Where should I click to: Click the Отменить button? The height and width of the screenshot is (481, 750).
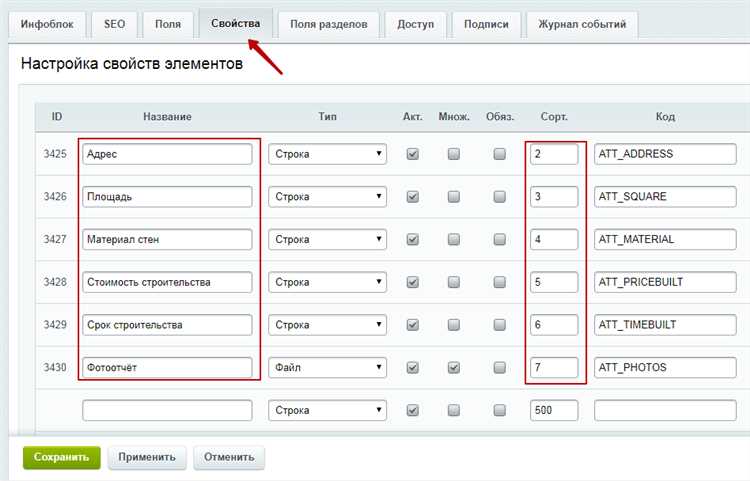click(x=229, y=457)
